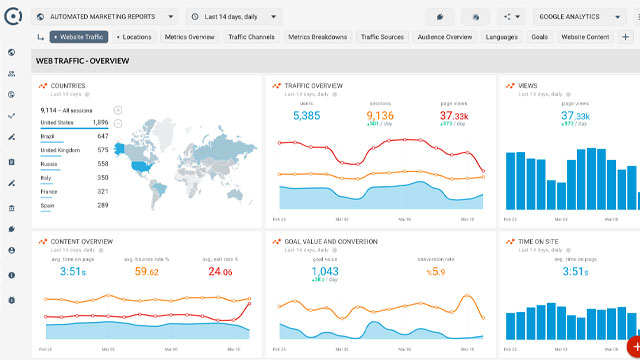Click the bug icon at the sidebar bottom
This screenshot has height=360, width=640.
point(11,300)
